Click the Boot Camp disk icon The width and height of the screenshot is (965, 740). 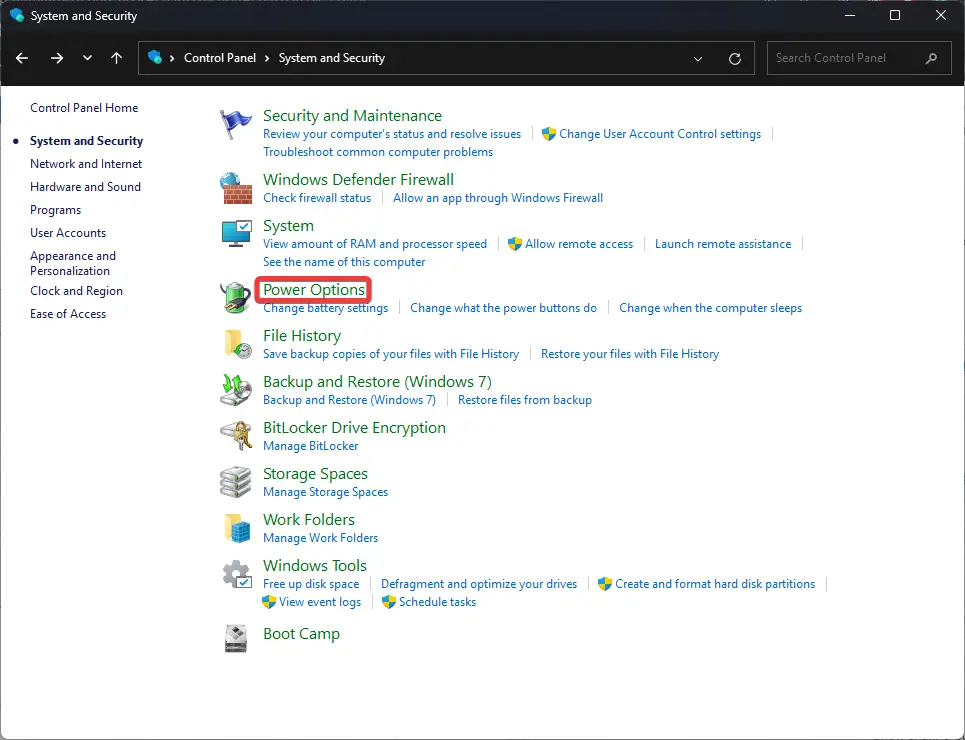tap(236, 638)
